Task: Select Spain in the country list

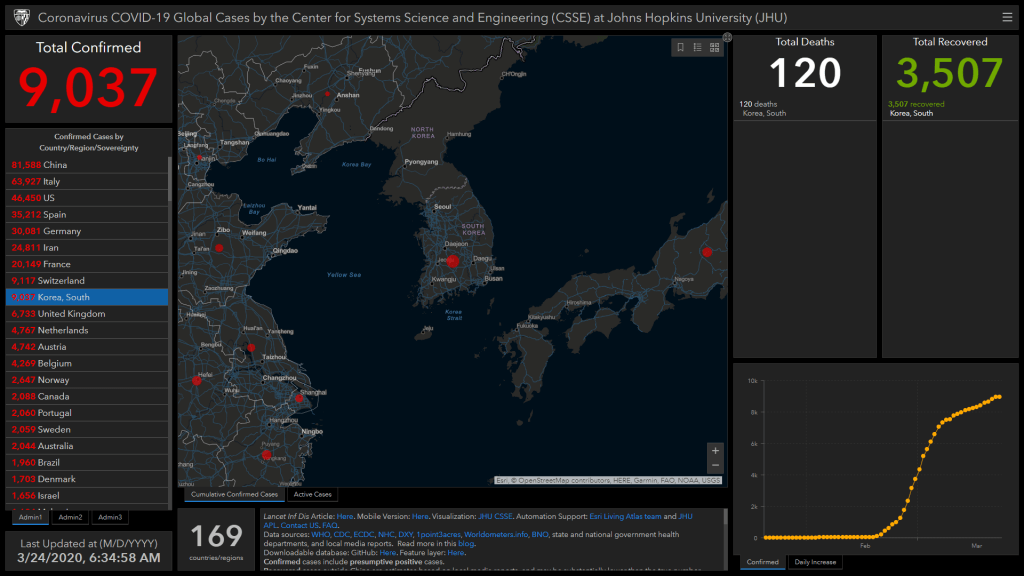Action: [87, 215]
